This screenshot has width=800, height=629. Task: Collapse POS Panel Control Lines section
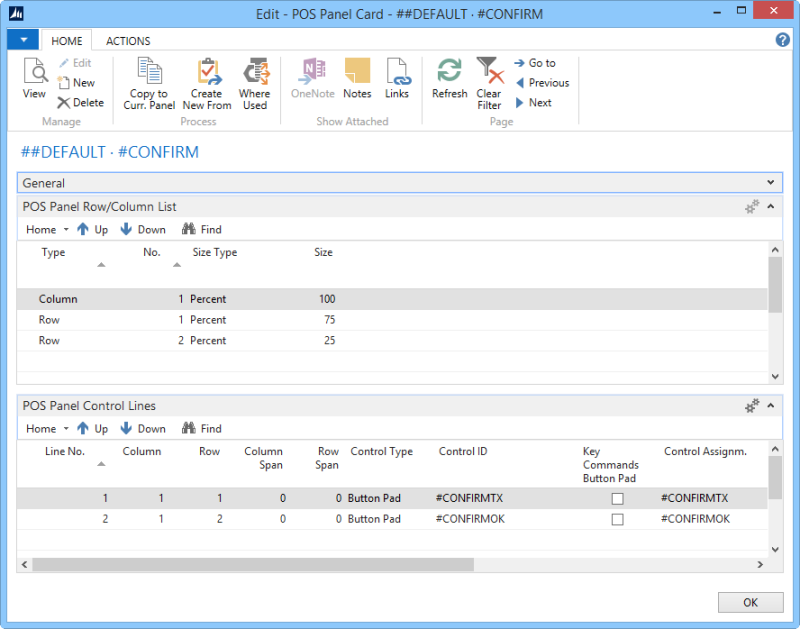(770, 406)
